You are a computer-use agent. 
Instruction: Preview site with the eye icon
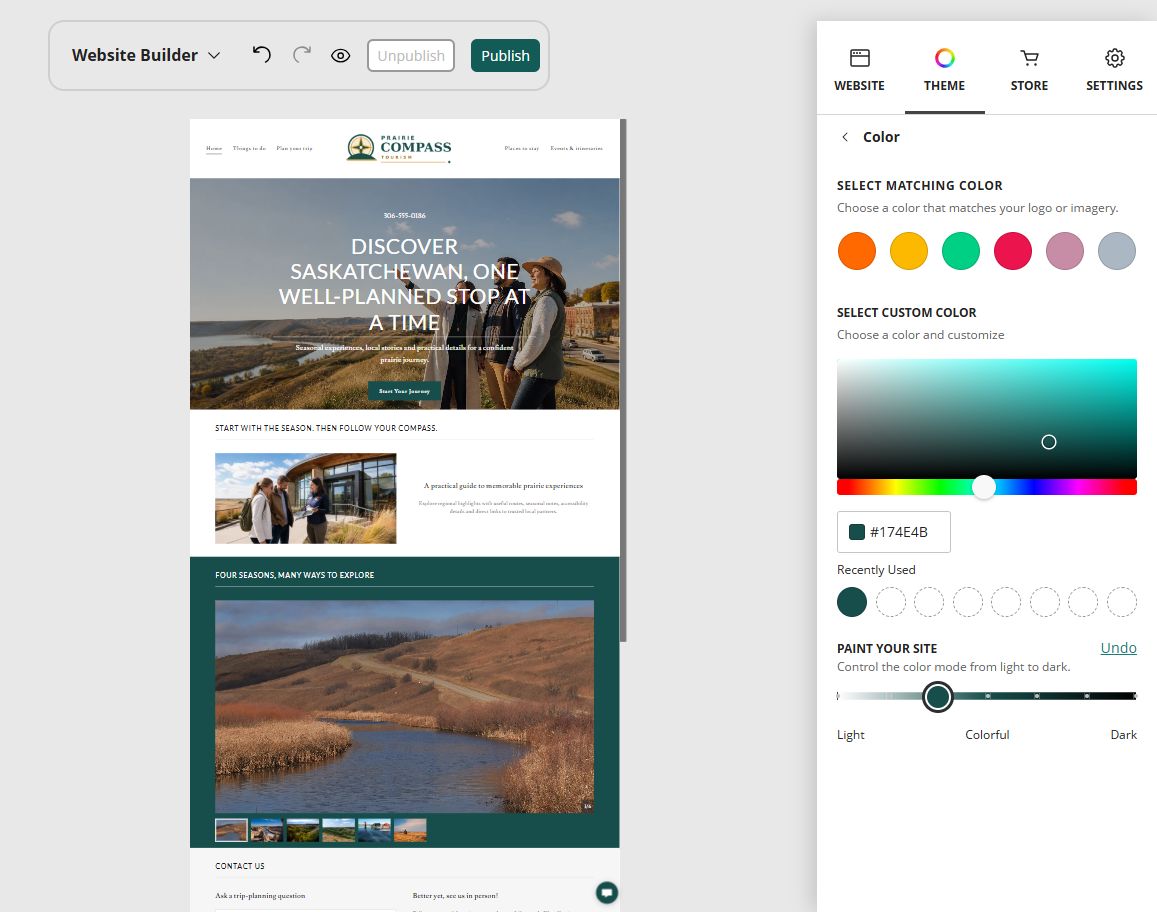point(340,55)
